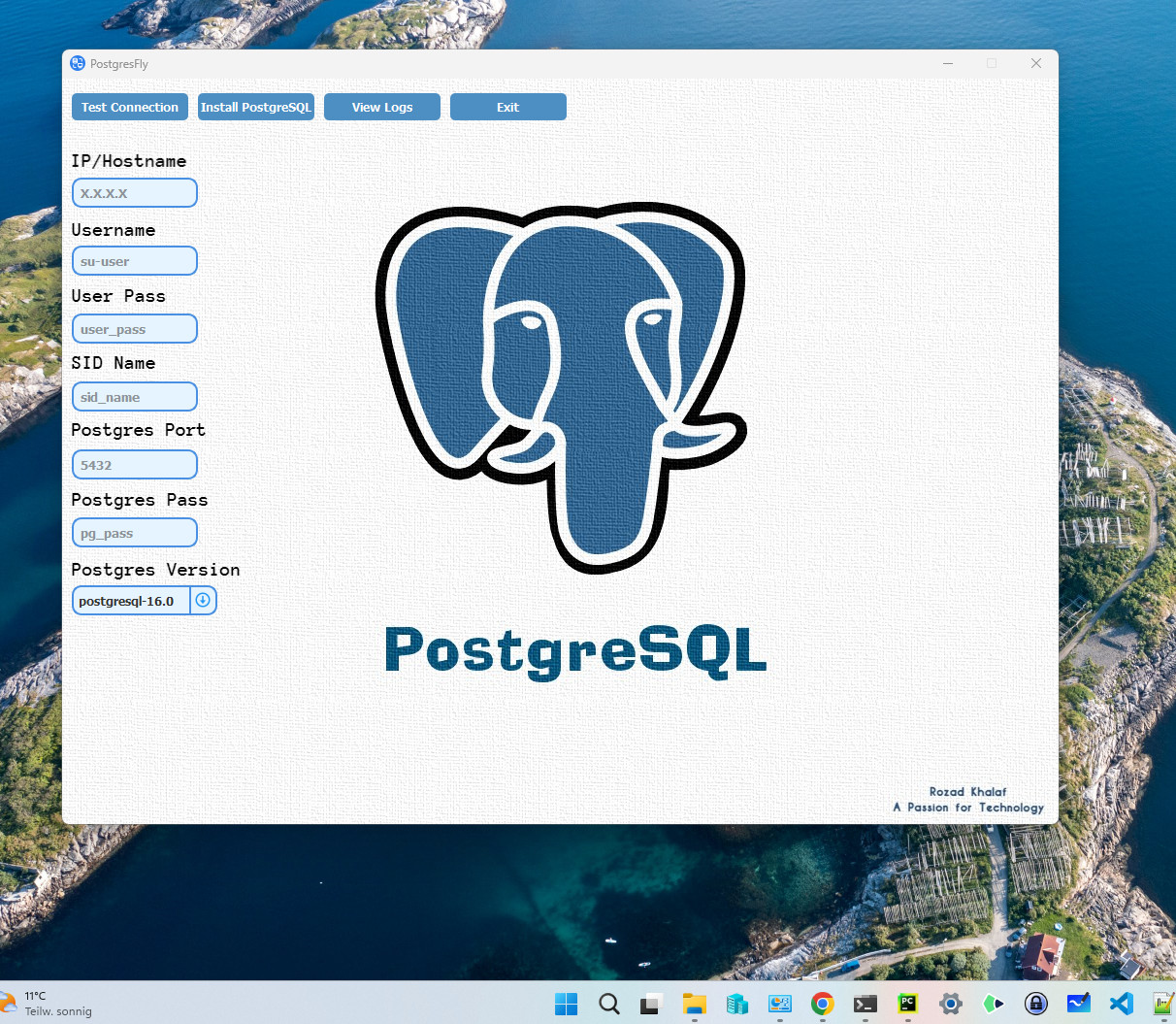Image resolution: width=1176 pixels, height=1024 pixels.
Task: Click the PostgresFly title bar app icon
Action: [78, 63]
